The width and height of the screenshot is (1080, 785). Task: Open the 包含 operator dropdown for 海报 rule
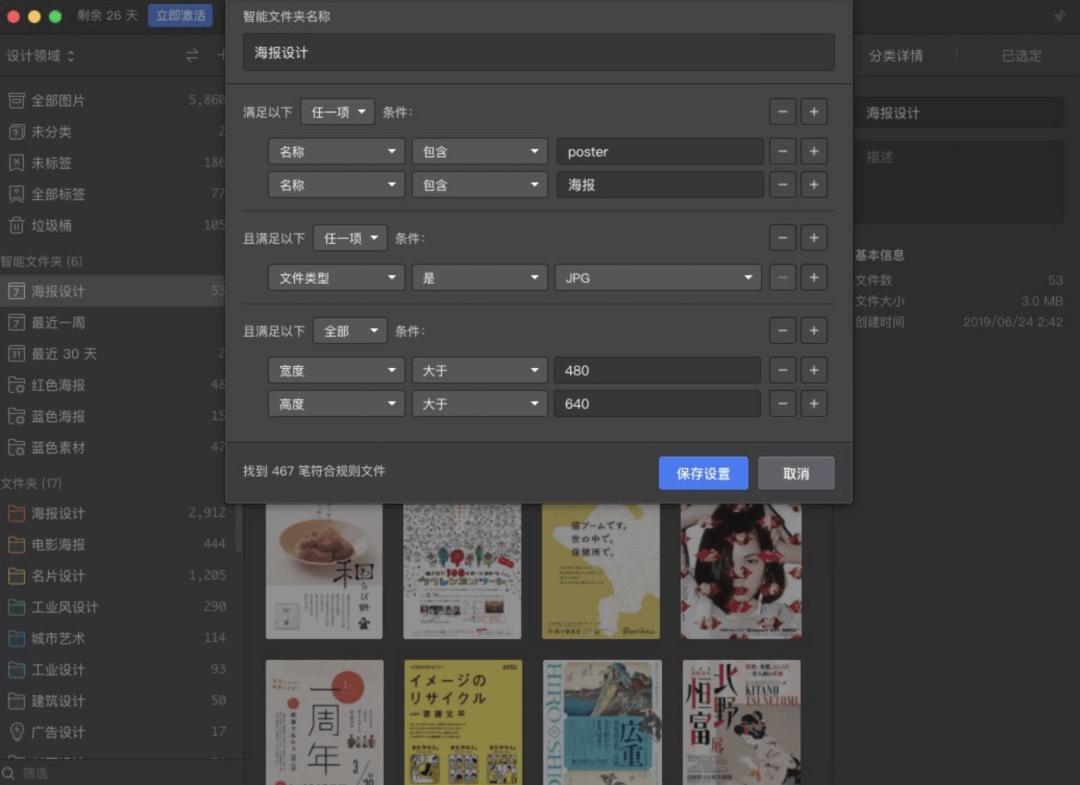[479, 184]
